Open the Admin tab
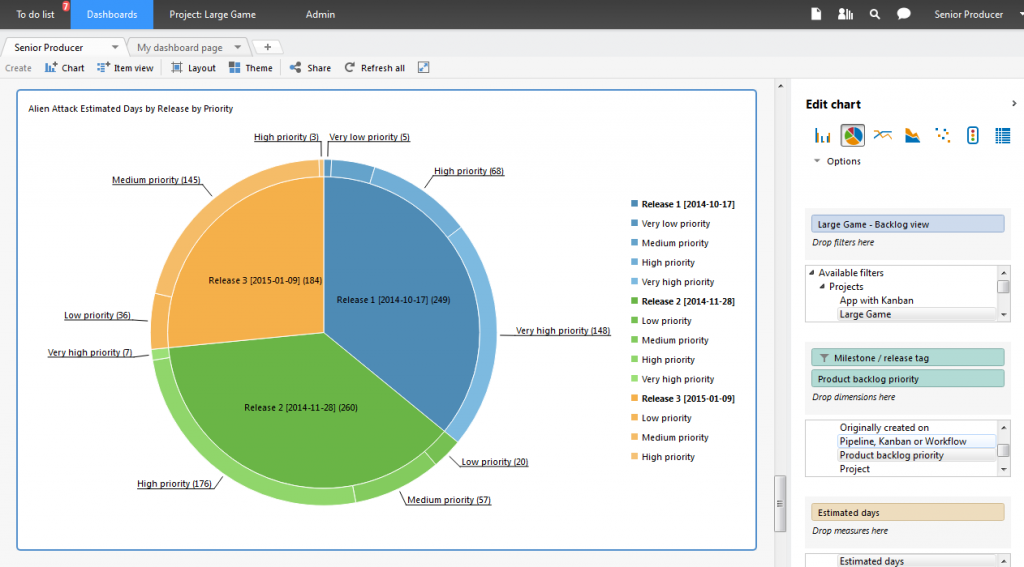This screenshot has height=567, width=1024. pos(320,15)
